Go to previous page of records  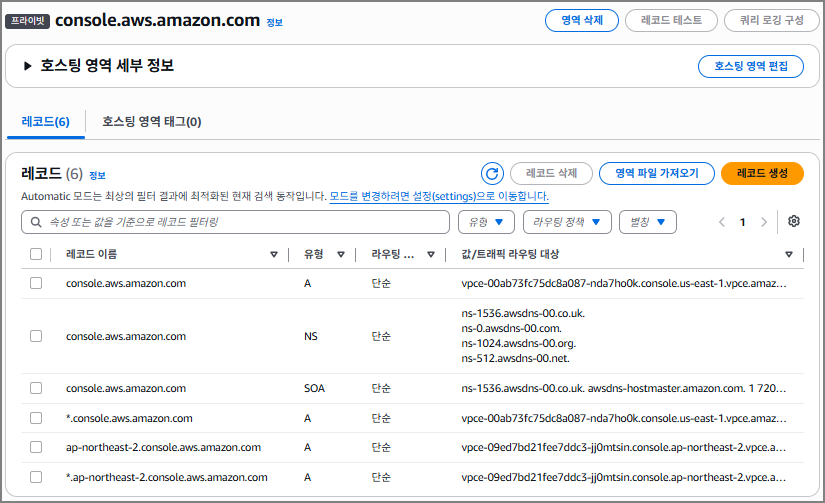[x=722, y=222]
